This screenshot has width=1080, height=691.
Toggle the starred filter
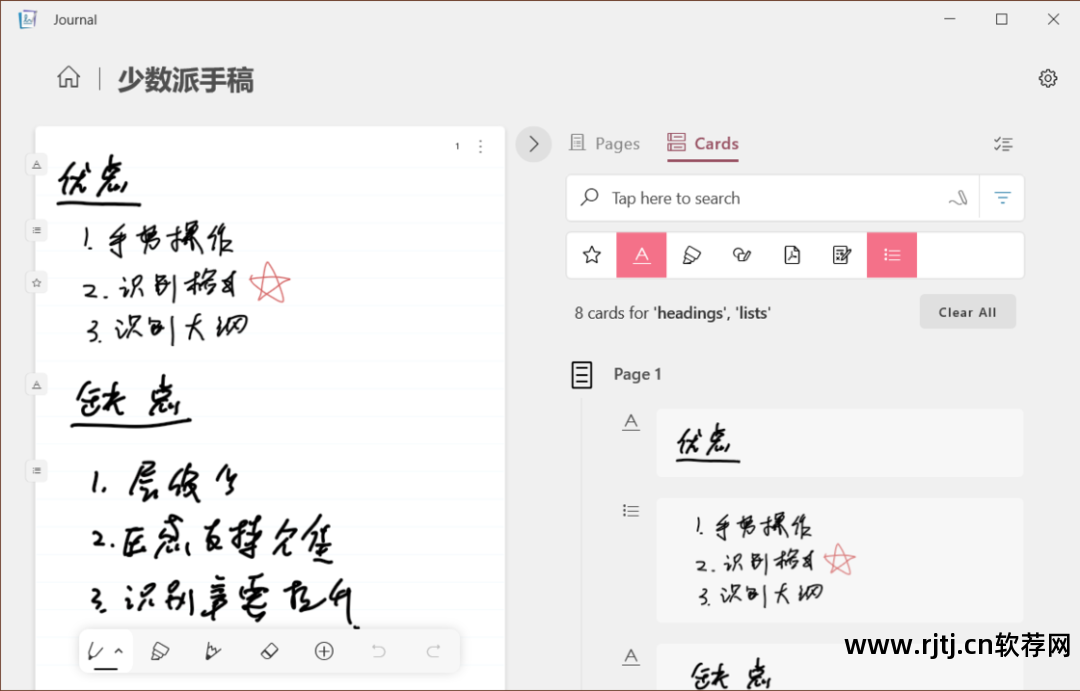(x=592, y=255)
